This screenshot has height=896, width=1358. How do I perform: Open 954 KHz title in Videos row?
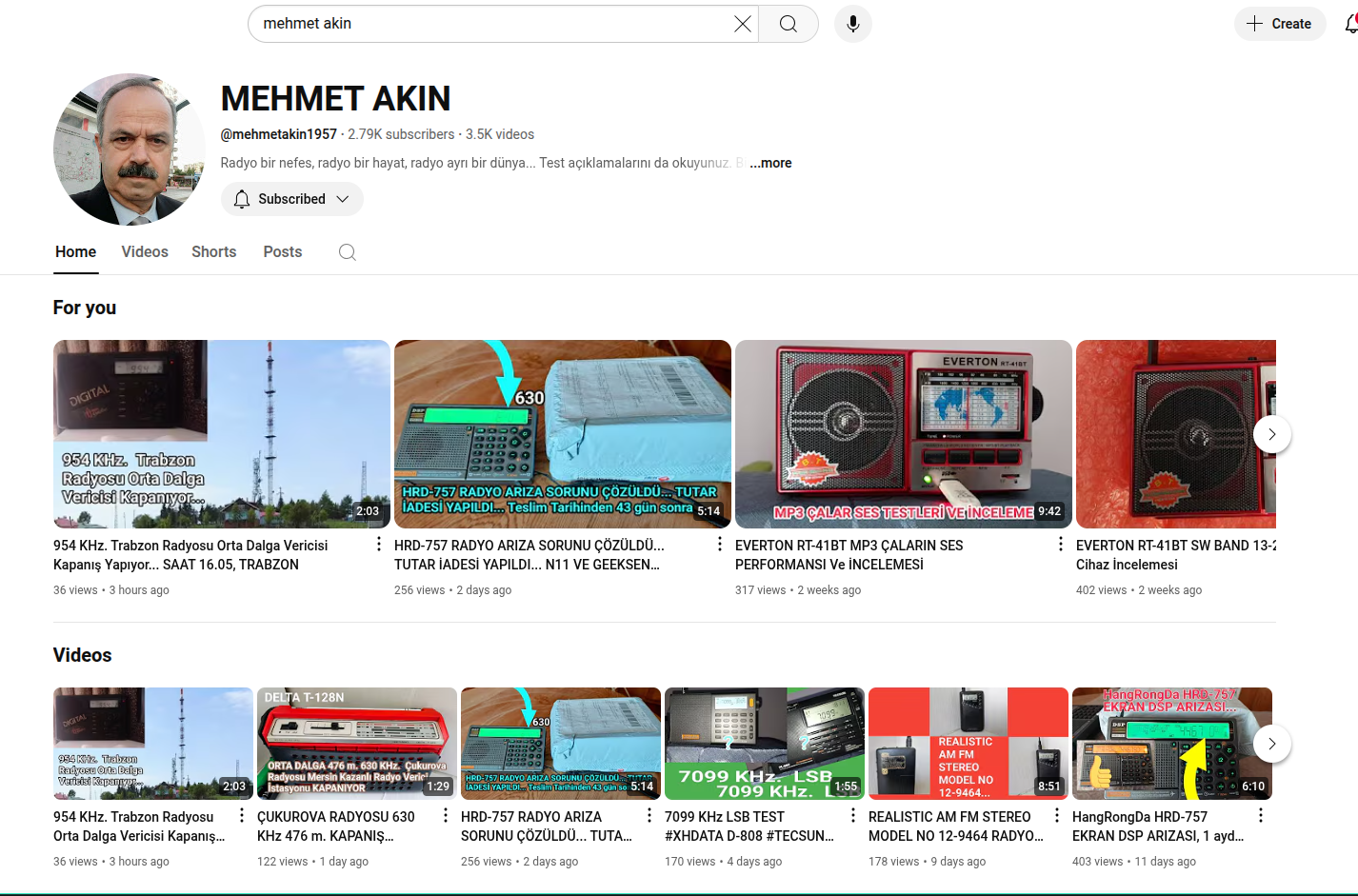click(x=139, y=826)
